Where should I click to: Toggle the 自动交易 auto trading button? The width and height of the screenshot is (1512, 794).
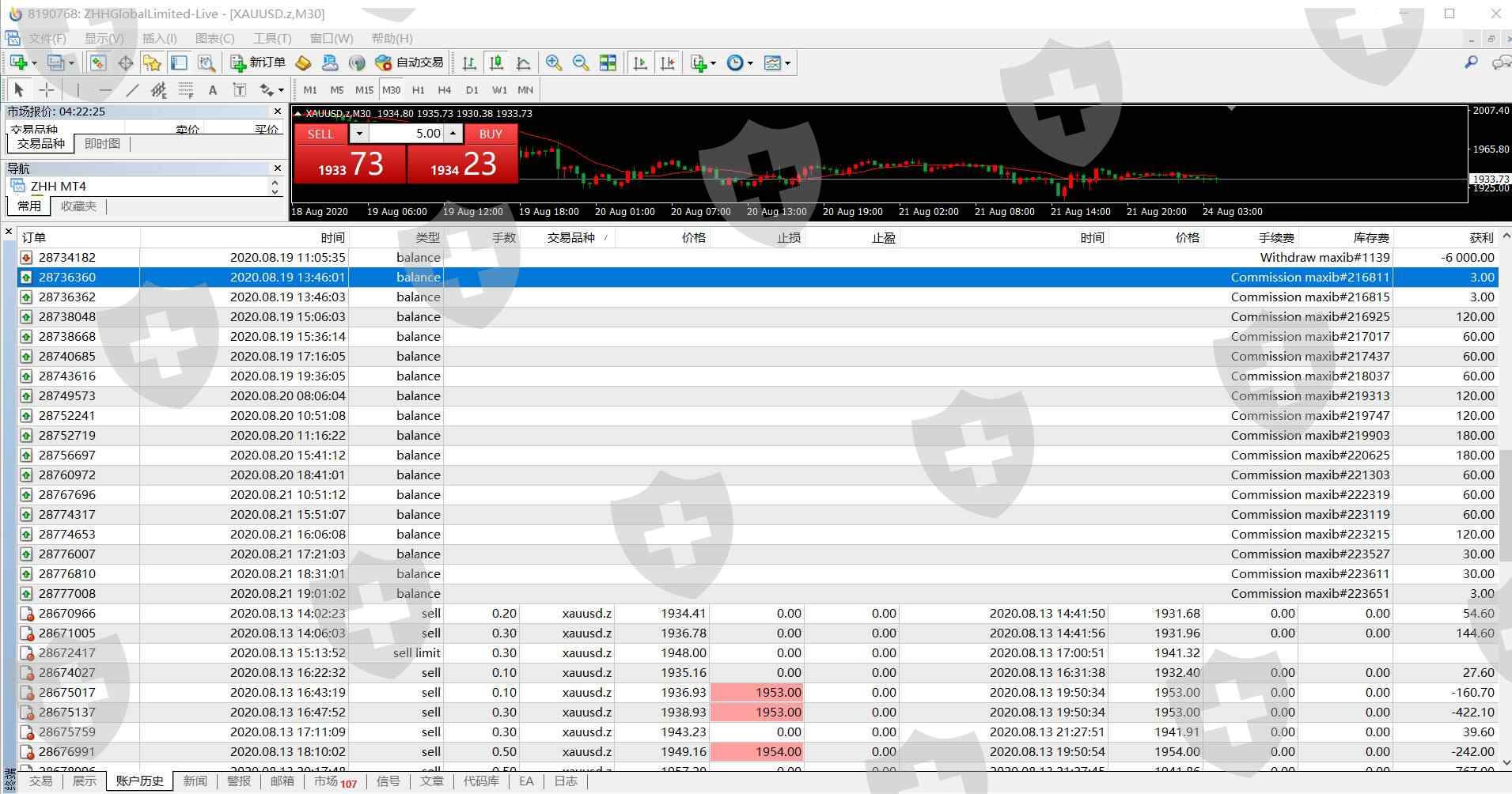[x=410, y=63]
